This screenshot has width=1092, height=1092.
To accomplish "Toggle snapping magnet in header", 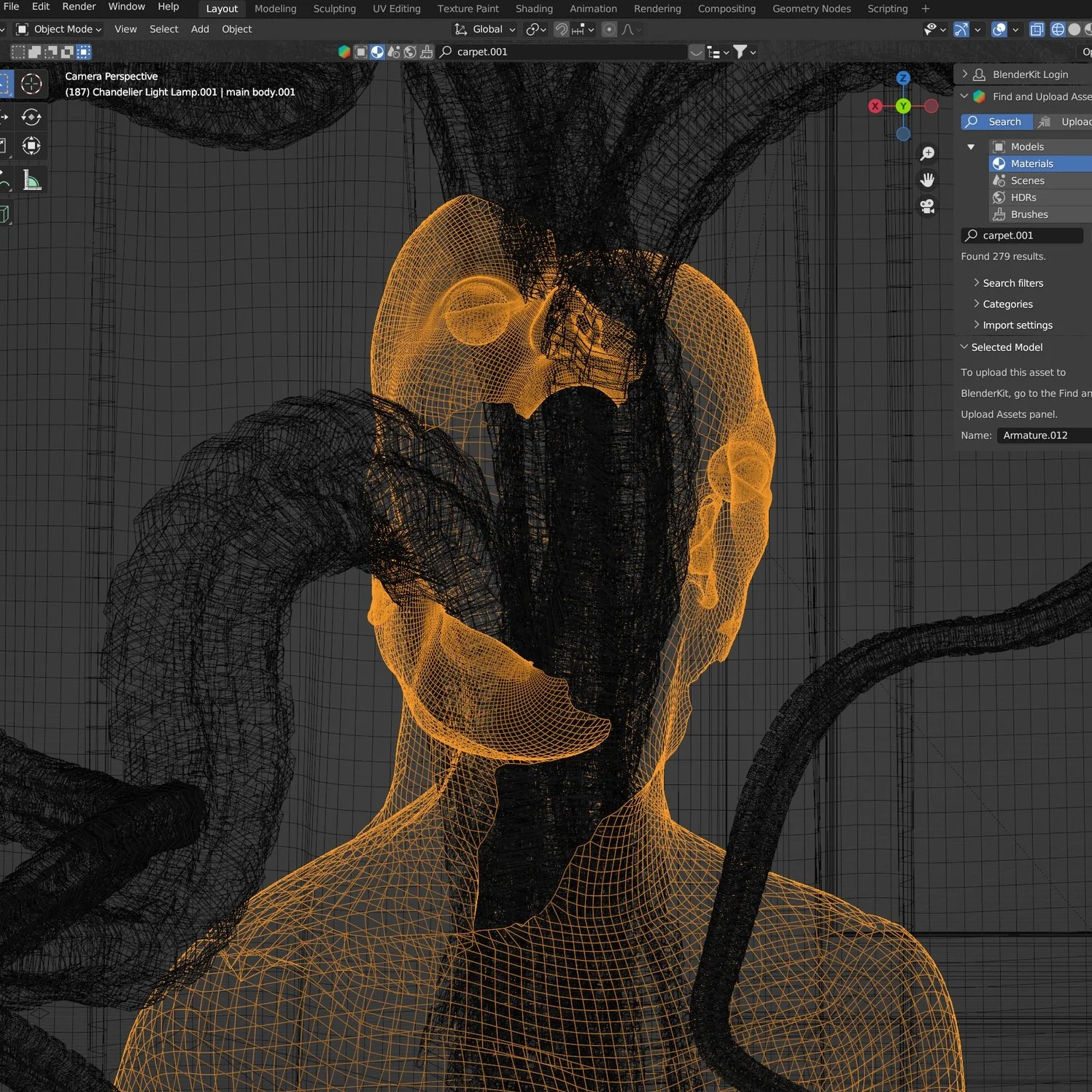I will [561, 29].
